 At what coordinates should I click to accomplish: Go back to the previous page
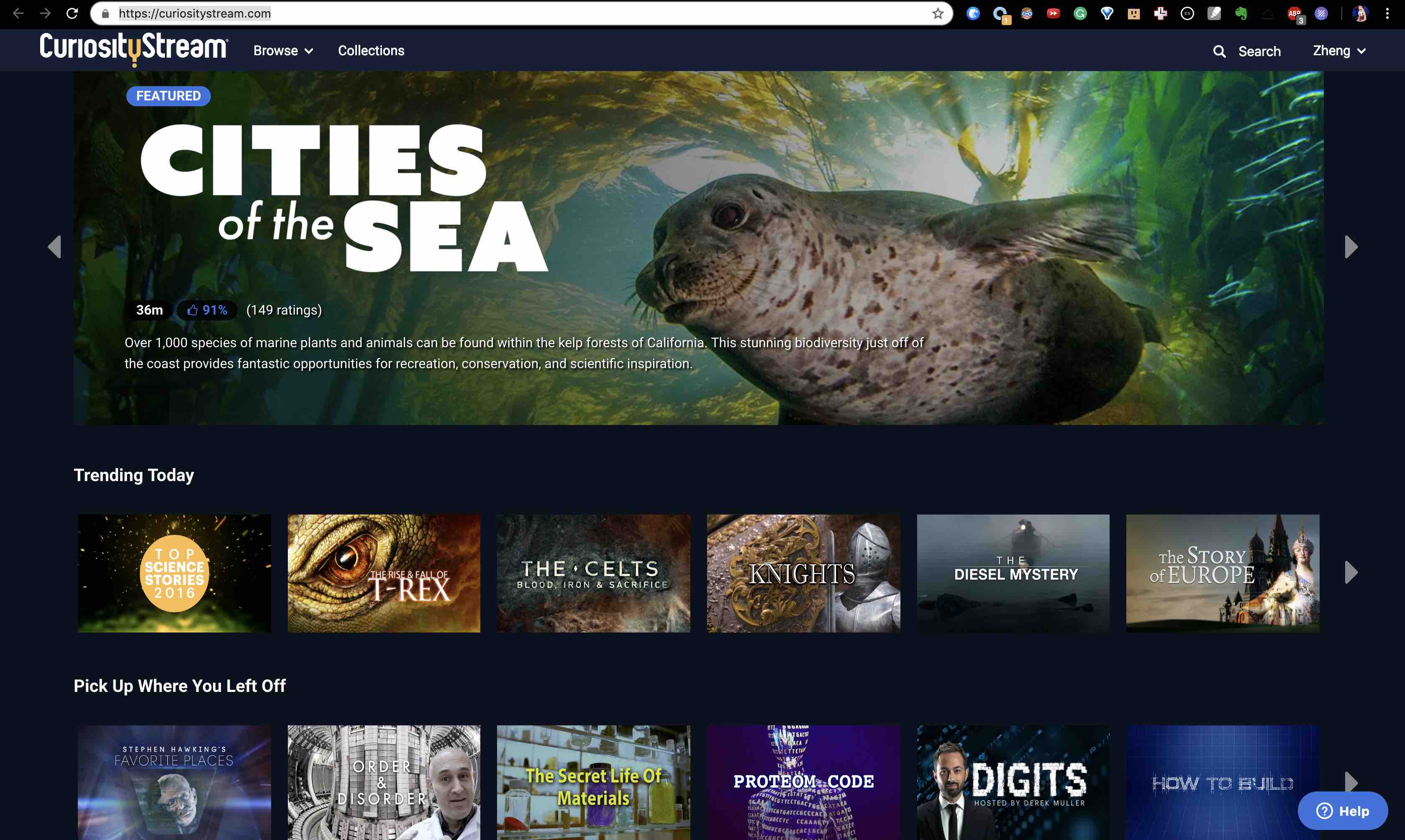(19, 13)
